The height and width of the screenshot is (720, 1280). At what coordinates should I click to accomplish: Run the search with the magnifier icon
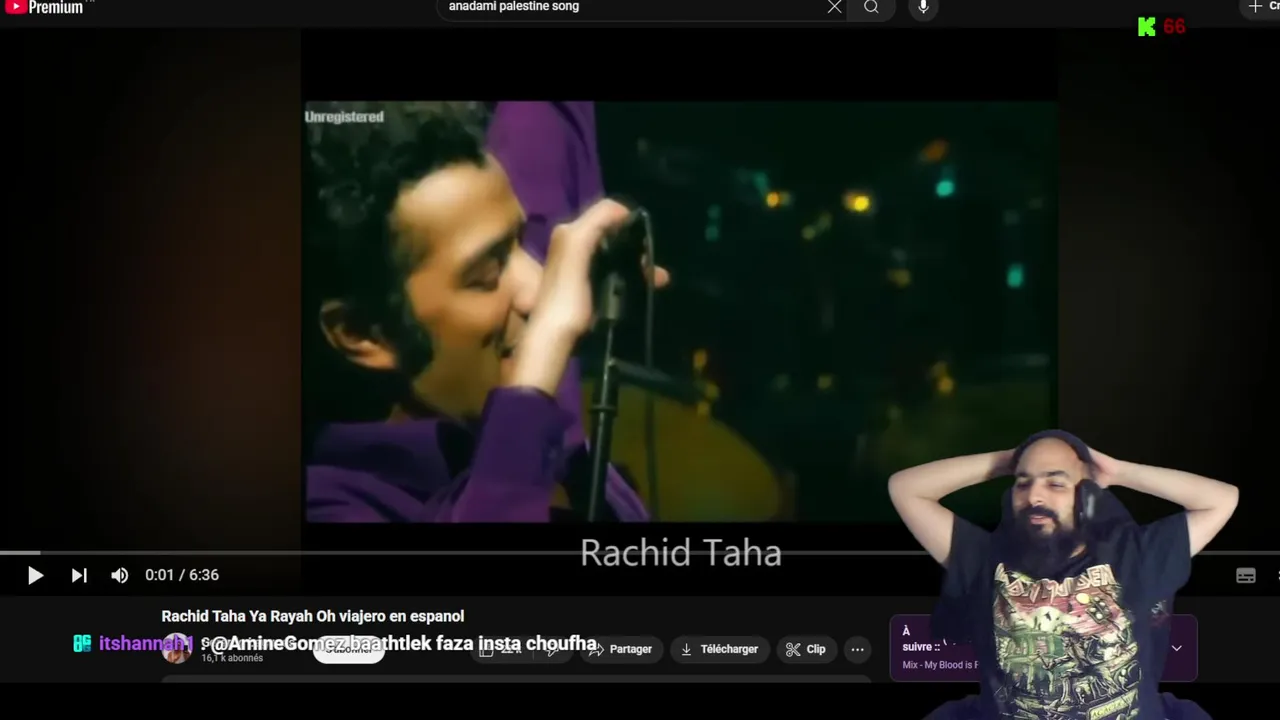[871, 7]
